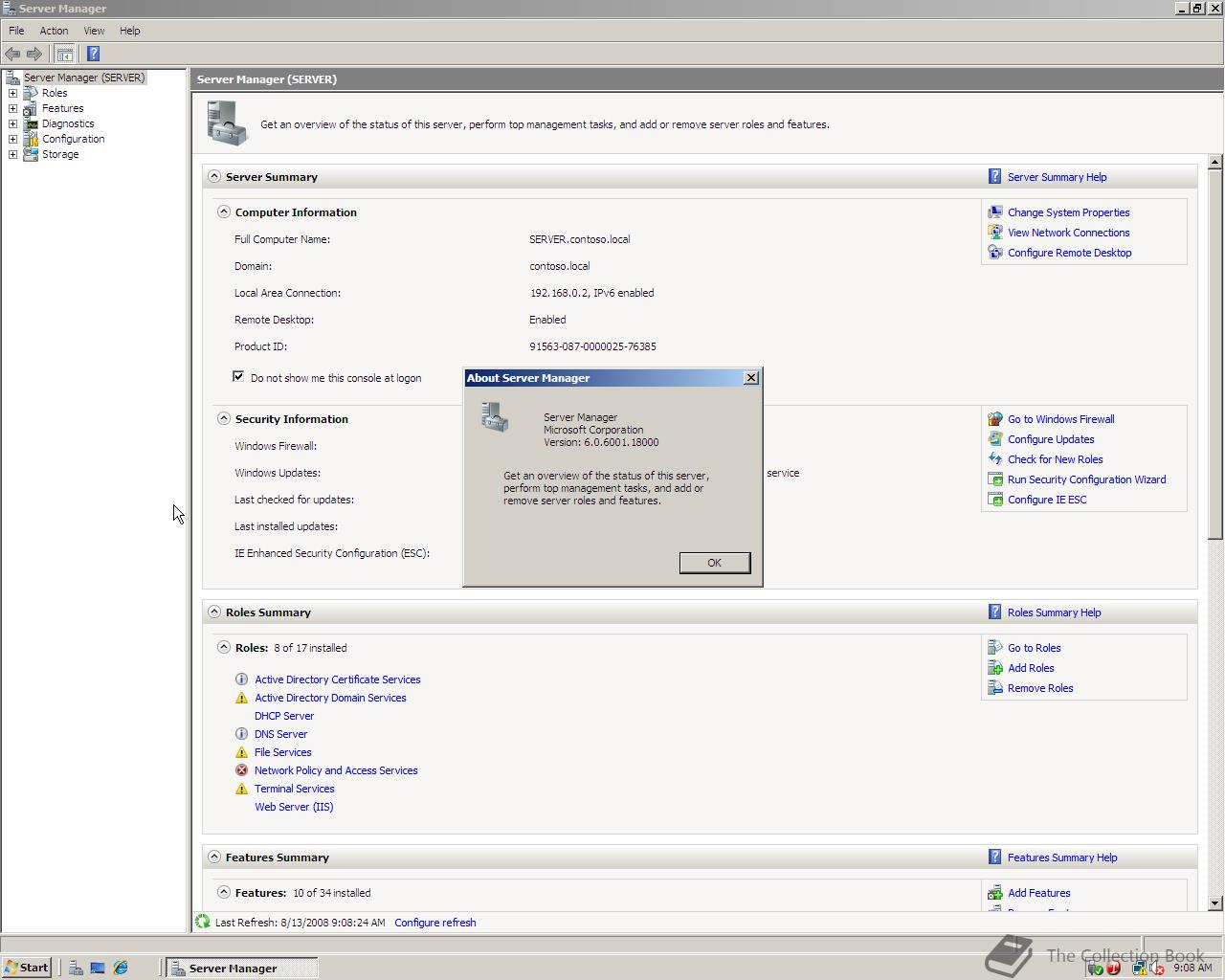This screenshot has width=1225, height=980.
Task: Click the Help toolbar icon
Action: tap(93, 54)
